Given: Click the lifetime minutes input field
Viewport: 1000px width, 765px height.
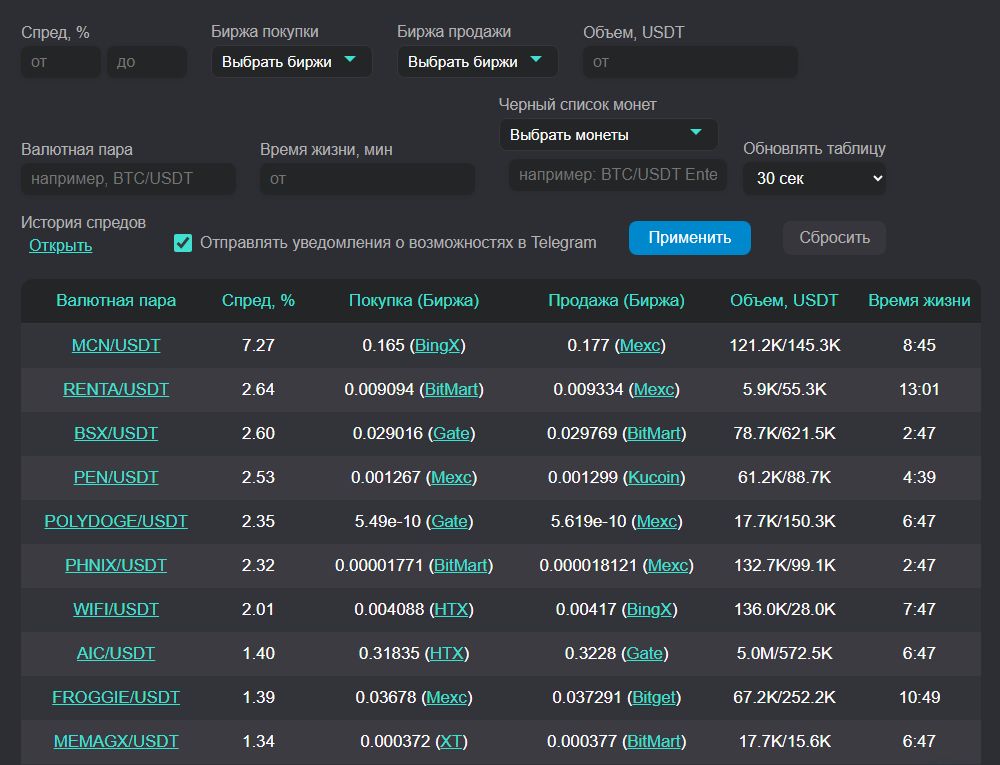Looking at the screenshot, I should 367,179.
